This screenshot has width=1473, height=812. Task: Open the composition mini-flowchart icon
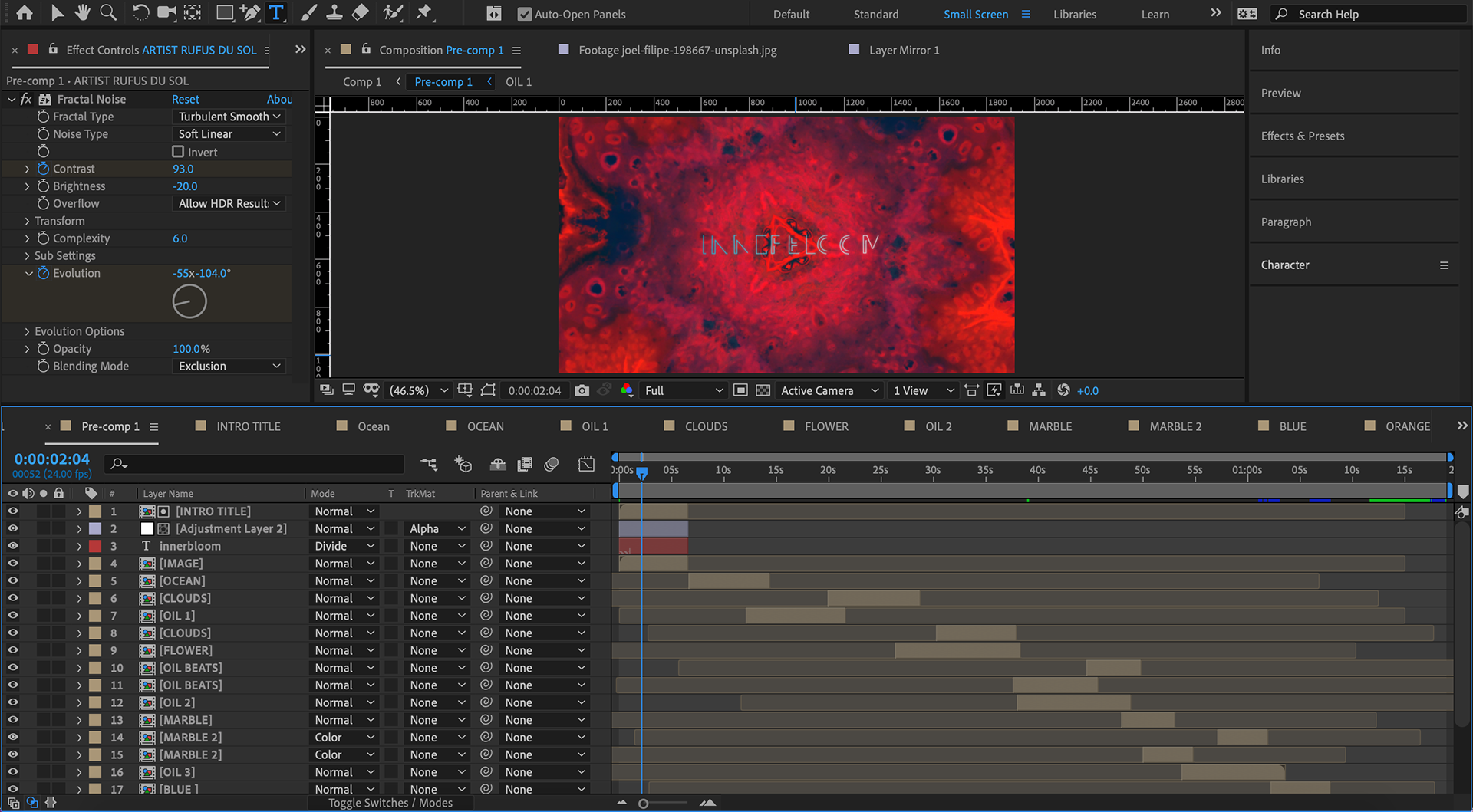(429, 464)
